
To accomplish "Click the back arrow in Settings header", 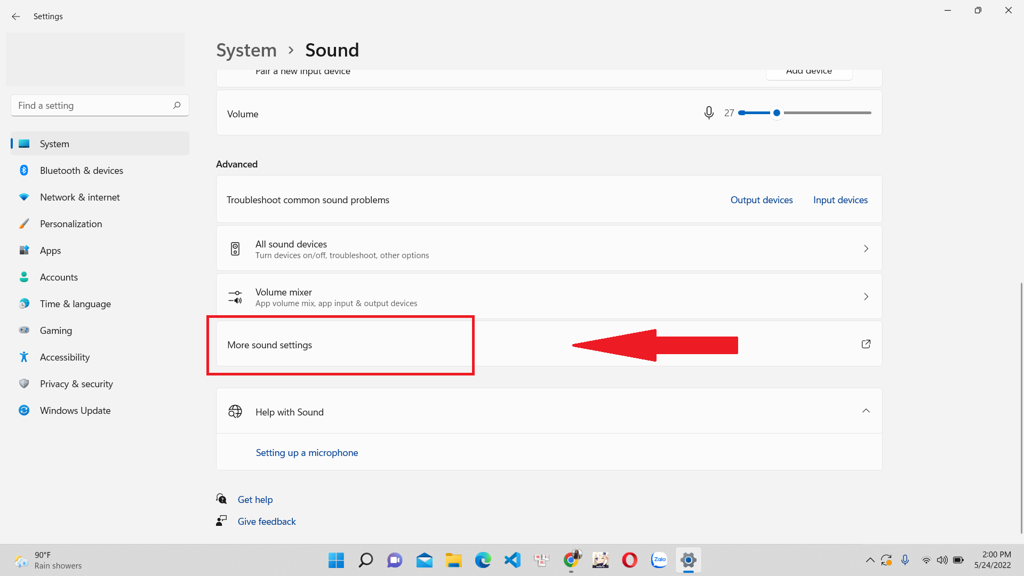I will (16, 17).
